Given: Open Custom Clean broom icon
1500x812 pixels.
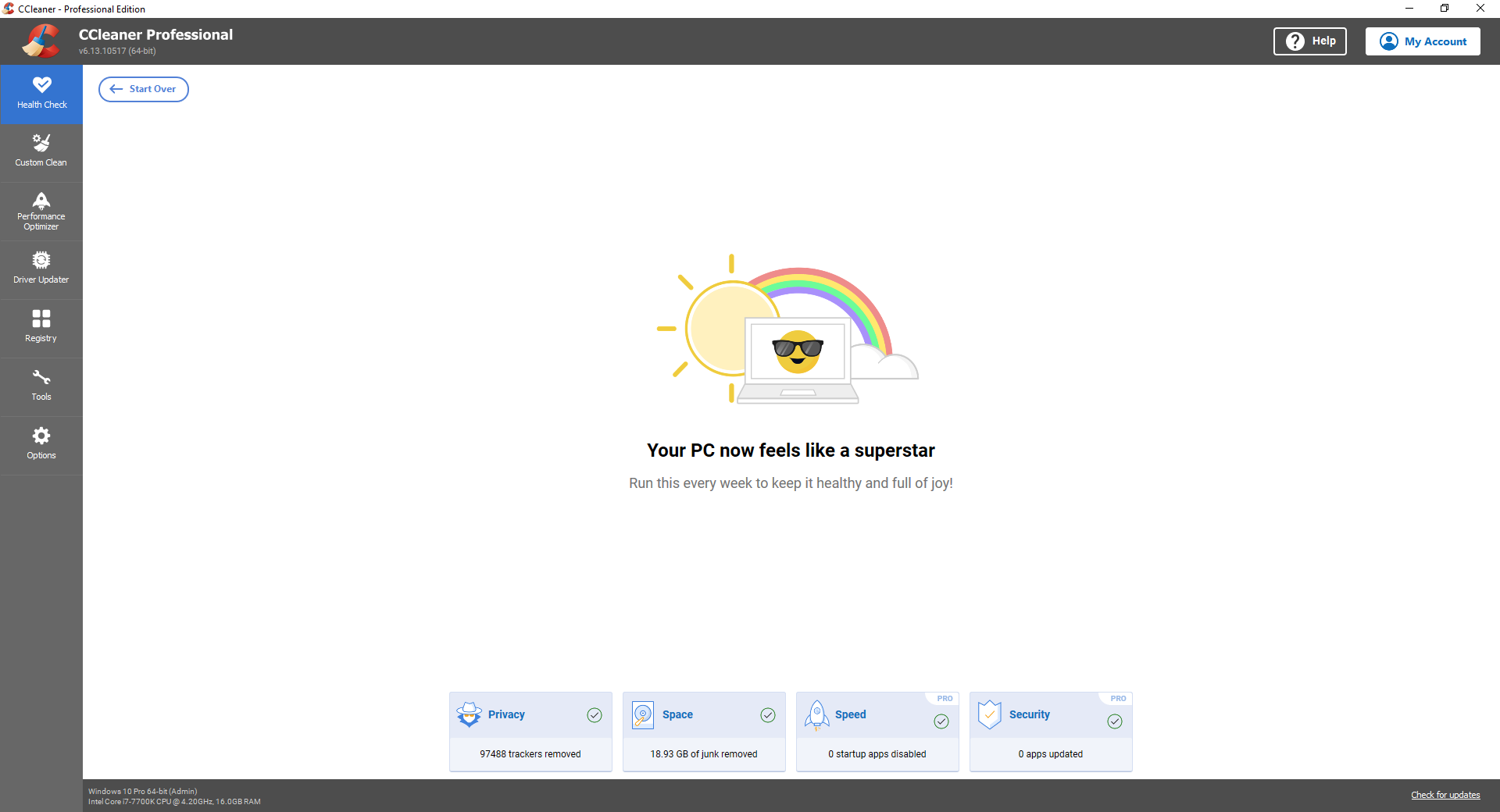Looking at the screenshot, I should (41, 143).
